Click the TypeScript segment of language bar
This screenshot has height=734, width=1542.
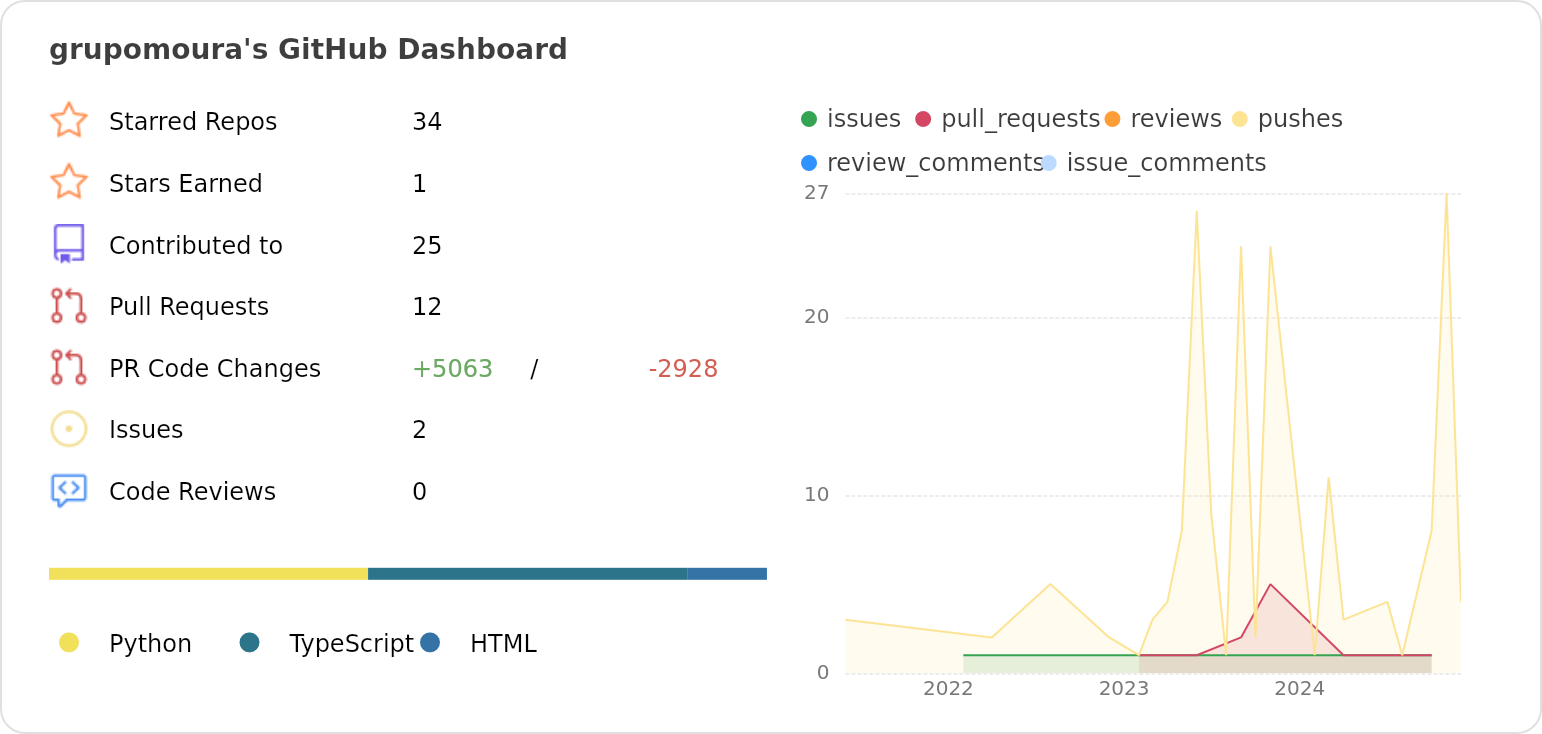click(x=527, y=574)
